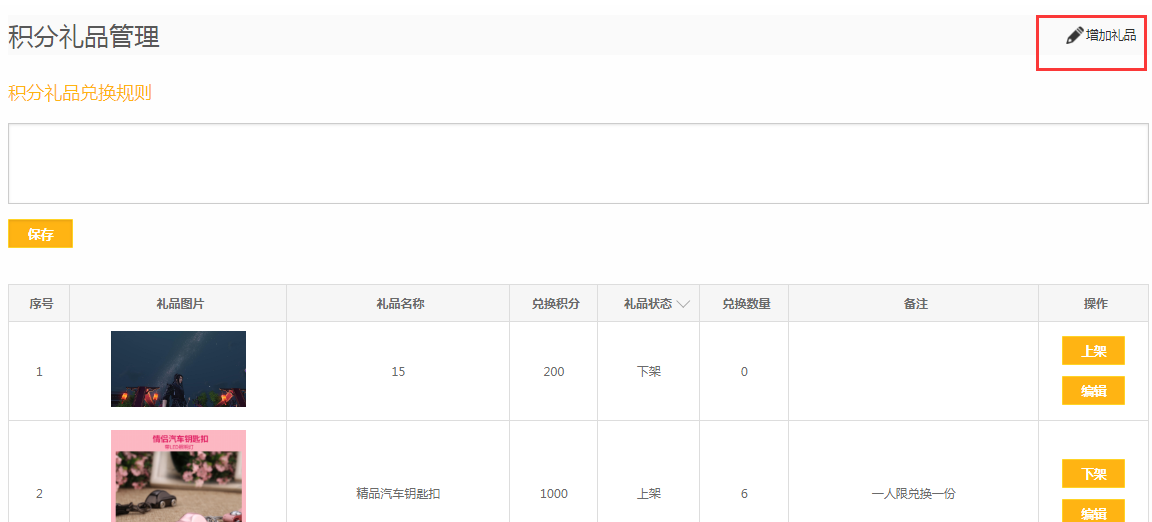This screenshot has height=522, width=1152.
Task: Edit the 精品汽车钥匙扣 gift entry
Action: click(x=1093, y=512)
